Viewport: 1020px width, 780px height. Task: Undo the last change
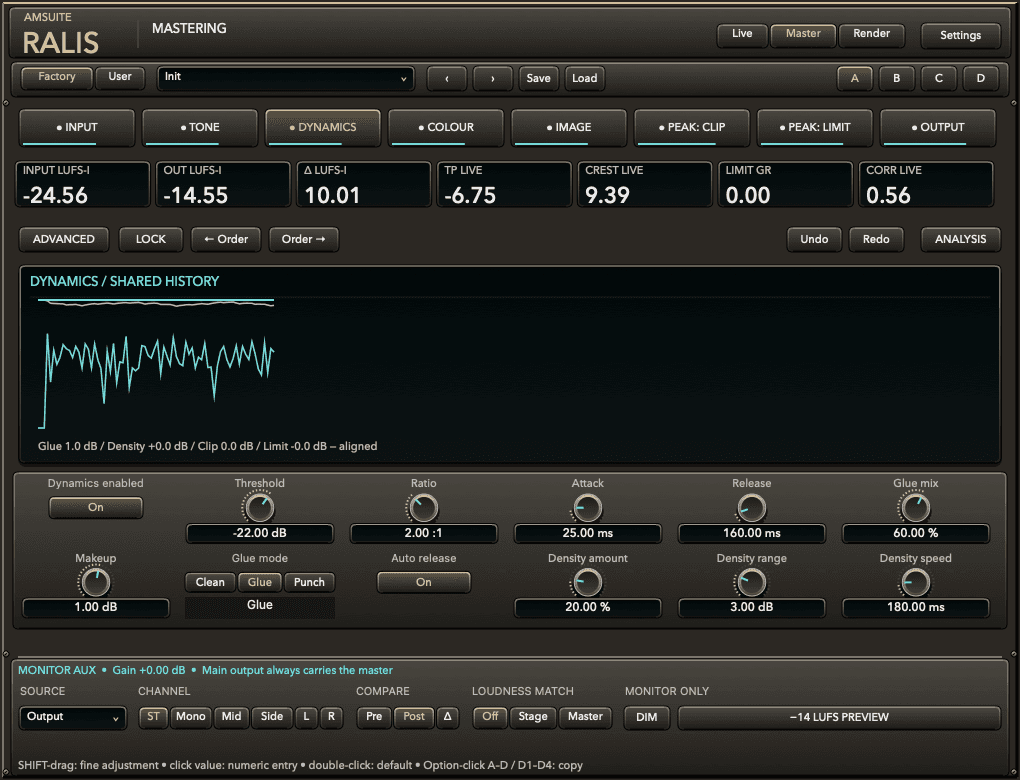pyautogui.click(x=814, y=239)
